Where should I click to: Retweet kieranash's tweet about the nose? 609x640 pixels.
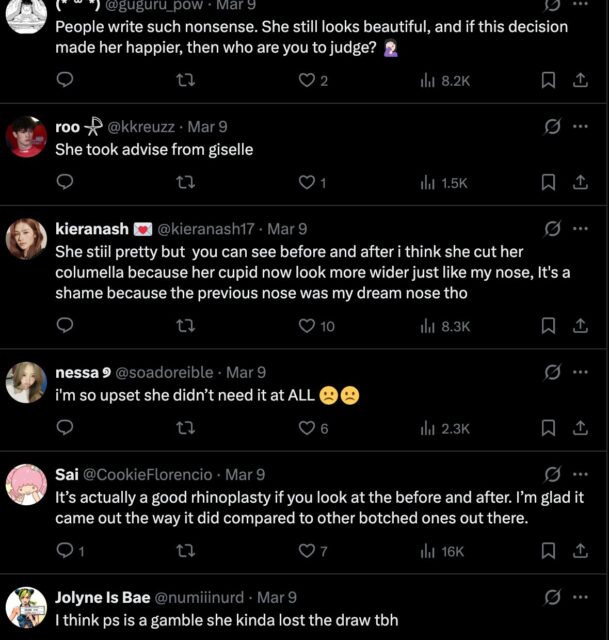185,325
